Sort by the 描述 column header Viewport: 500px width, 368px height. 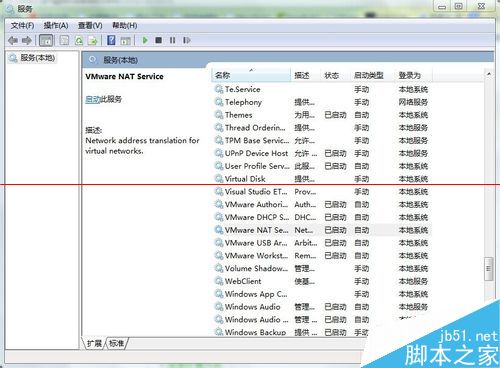(306, 75)
